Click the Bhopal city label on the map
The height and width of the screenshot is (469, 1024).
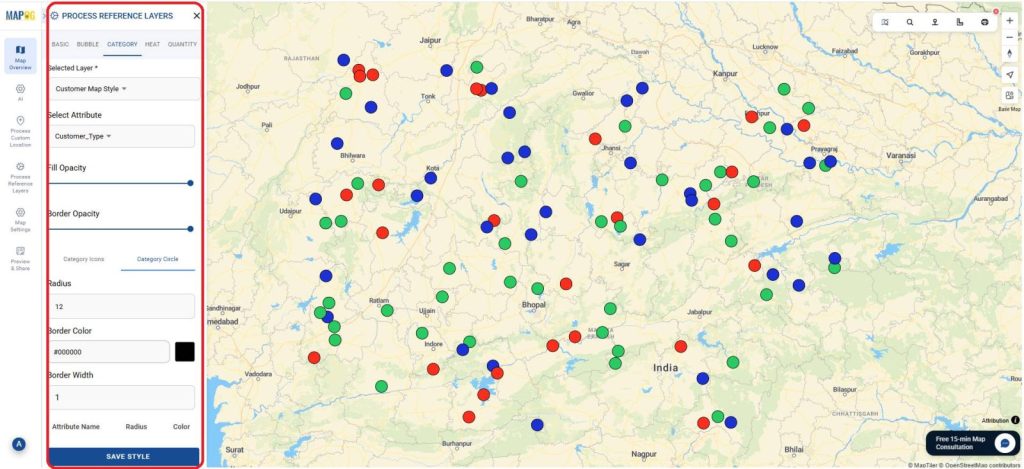[x=533, y=304]
